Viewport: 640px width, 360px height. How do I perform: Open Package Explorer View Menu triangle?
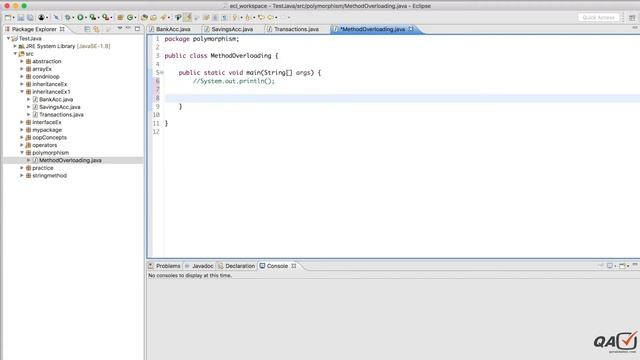120,29
